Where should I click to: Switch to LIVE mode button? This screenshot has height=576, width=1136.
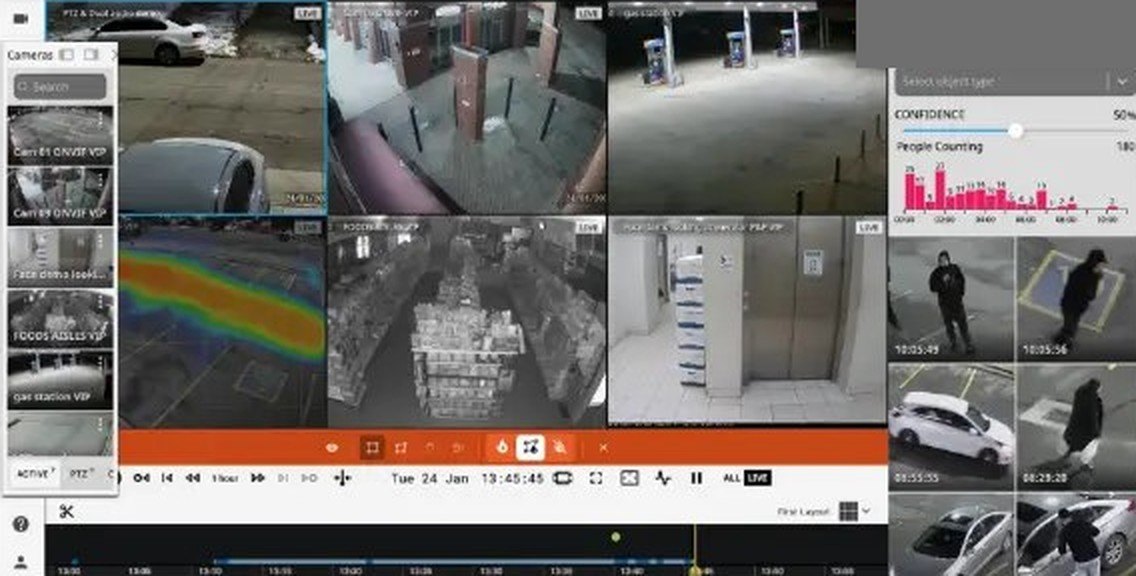coord(757,478)
